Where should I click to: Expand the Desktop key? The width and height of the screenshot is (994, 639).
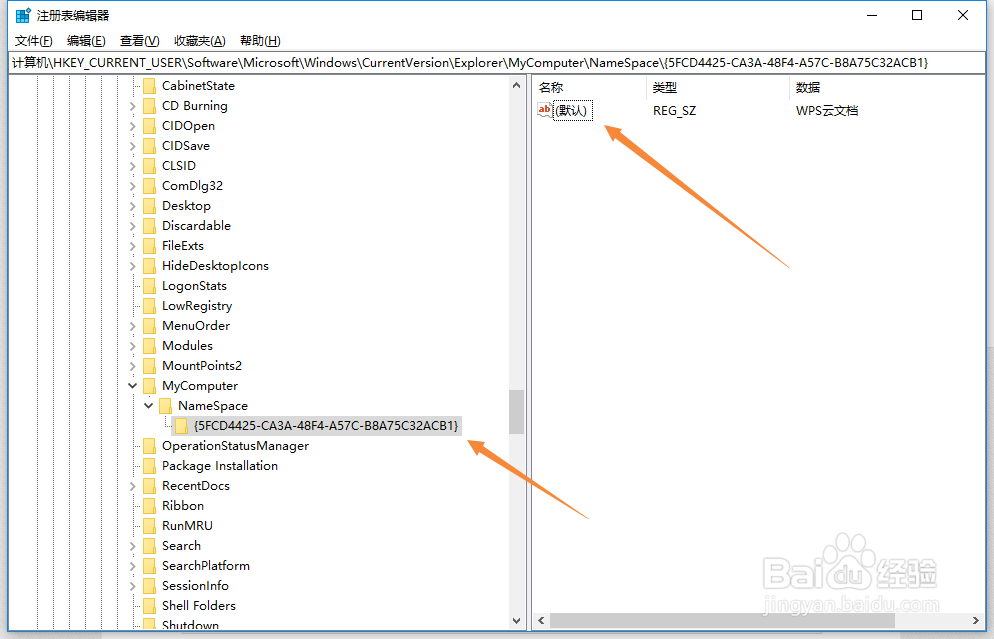(x=132, y=206)
